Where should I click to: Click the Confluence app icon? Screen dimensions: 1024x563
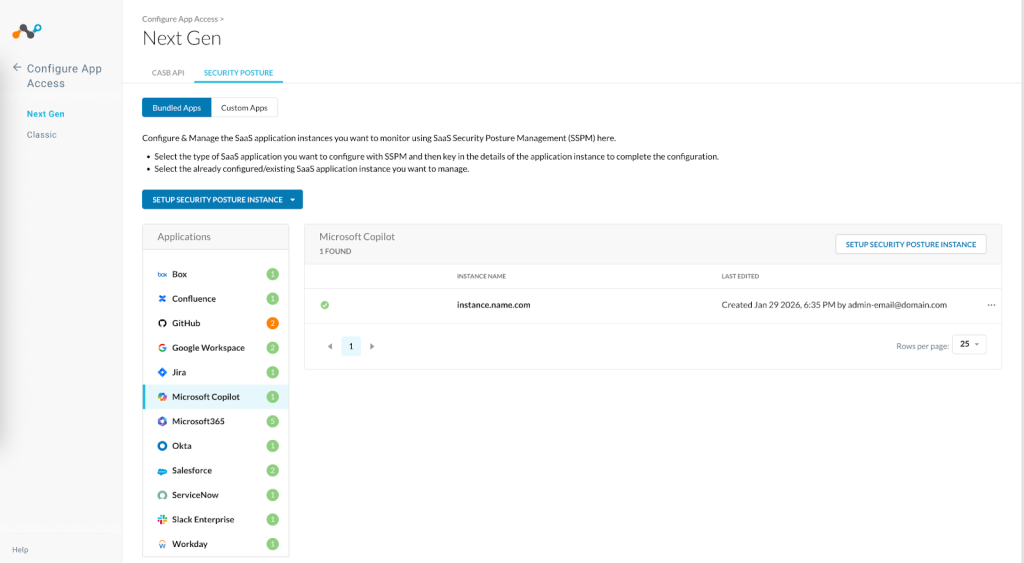pyautogui.click(x=162, y=298)
